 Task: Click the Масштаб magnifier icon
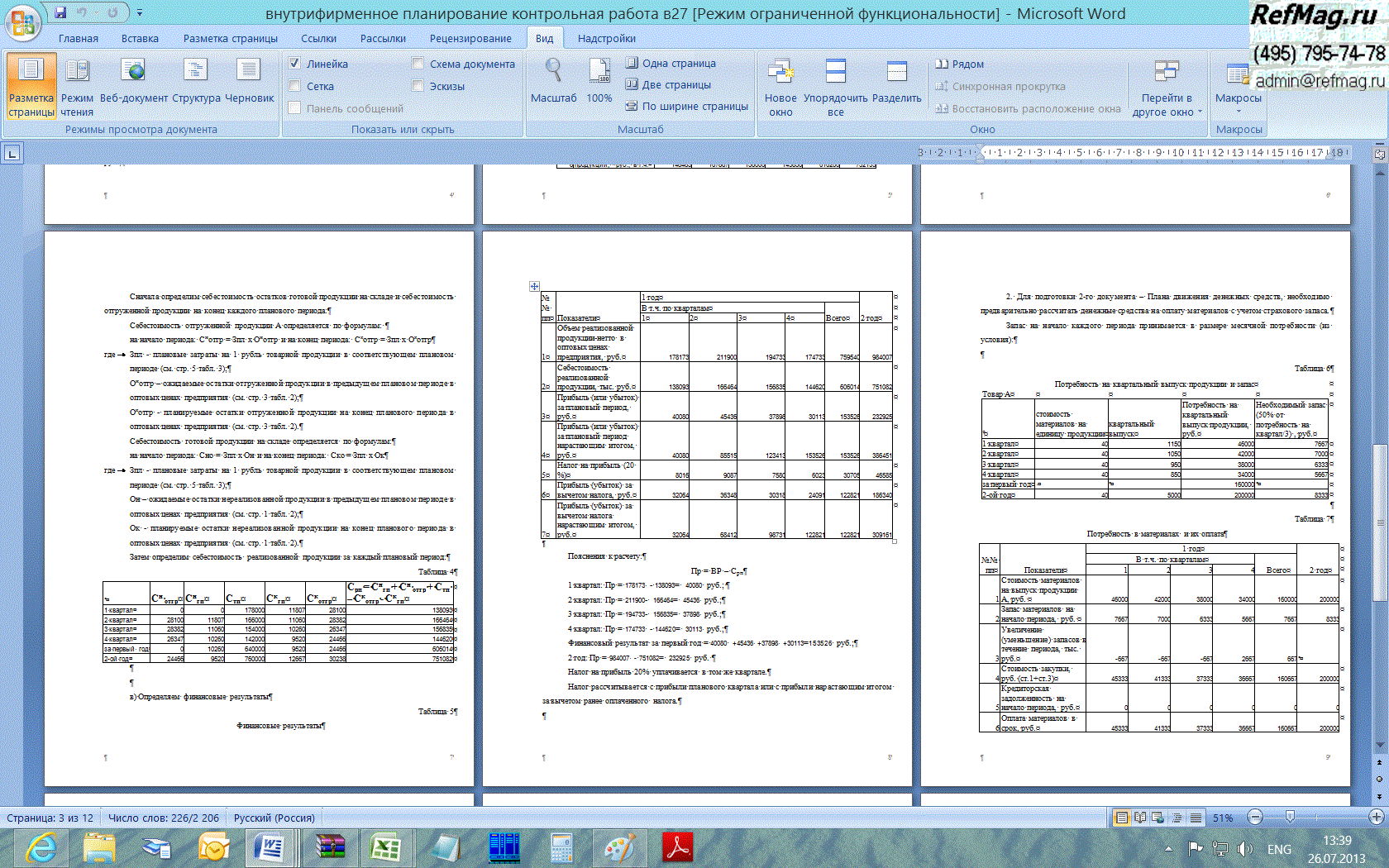tap(553, 72)
